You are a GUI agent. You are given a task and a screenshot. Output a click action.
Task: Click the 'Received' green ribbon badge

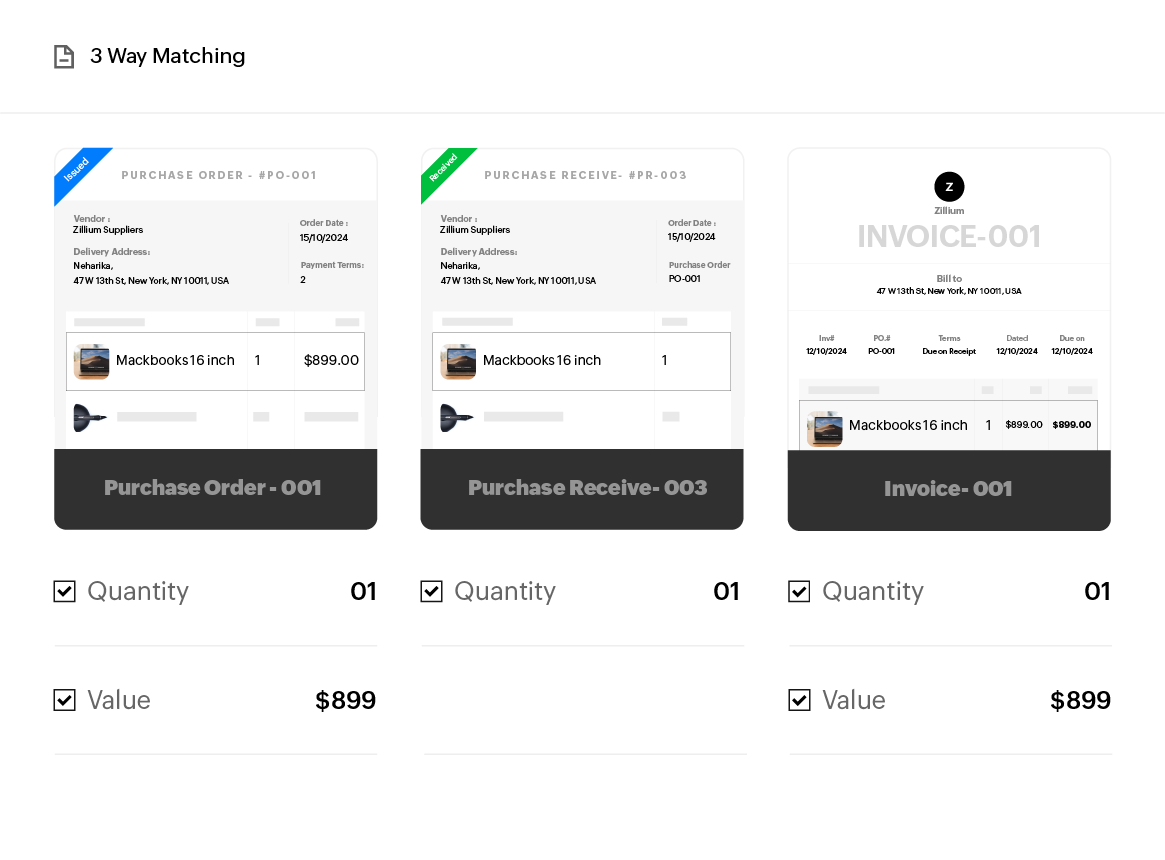444,172
